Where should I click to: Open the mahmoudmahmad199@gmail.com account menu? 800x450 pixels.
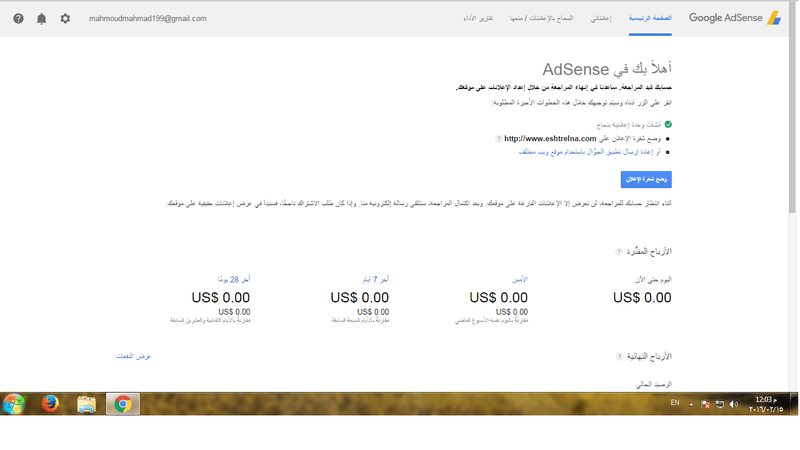click(x=147, y=18)
